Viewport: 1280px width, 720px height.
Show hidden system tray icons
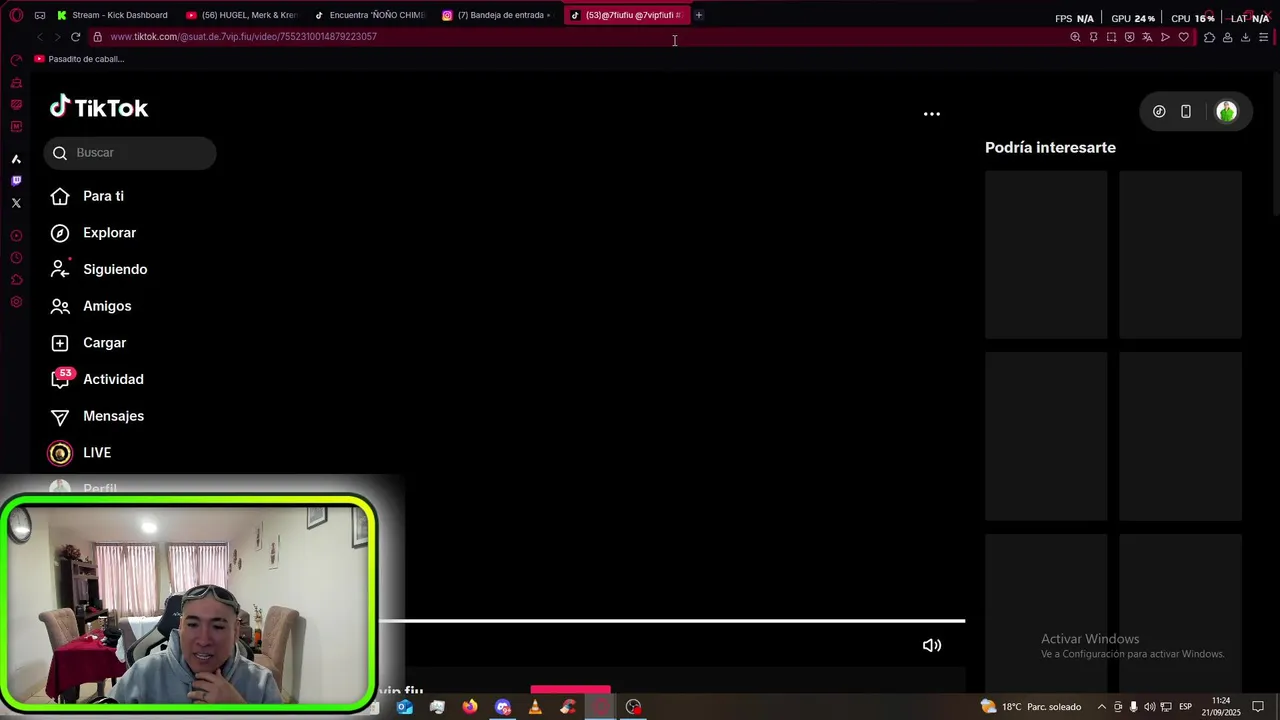(1102, 707)
